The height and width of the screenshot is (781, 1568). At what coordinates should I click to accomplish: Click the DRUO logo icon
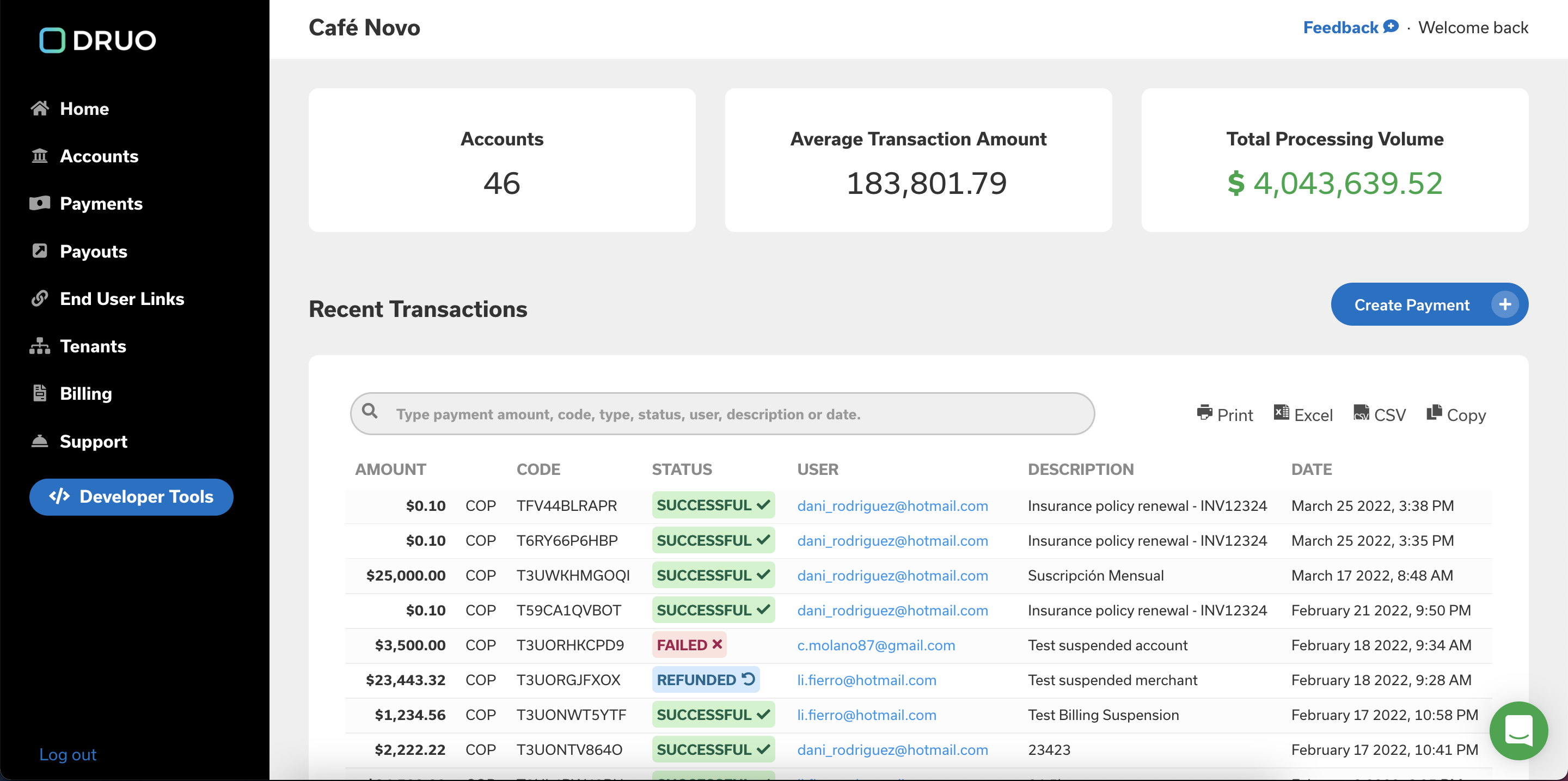(x=52, y=40)
